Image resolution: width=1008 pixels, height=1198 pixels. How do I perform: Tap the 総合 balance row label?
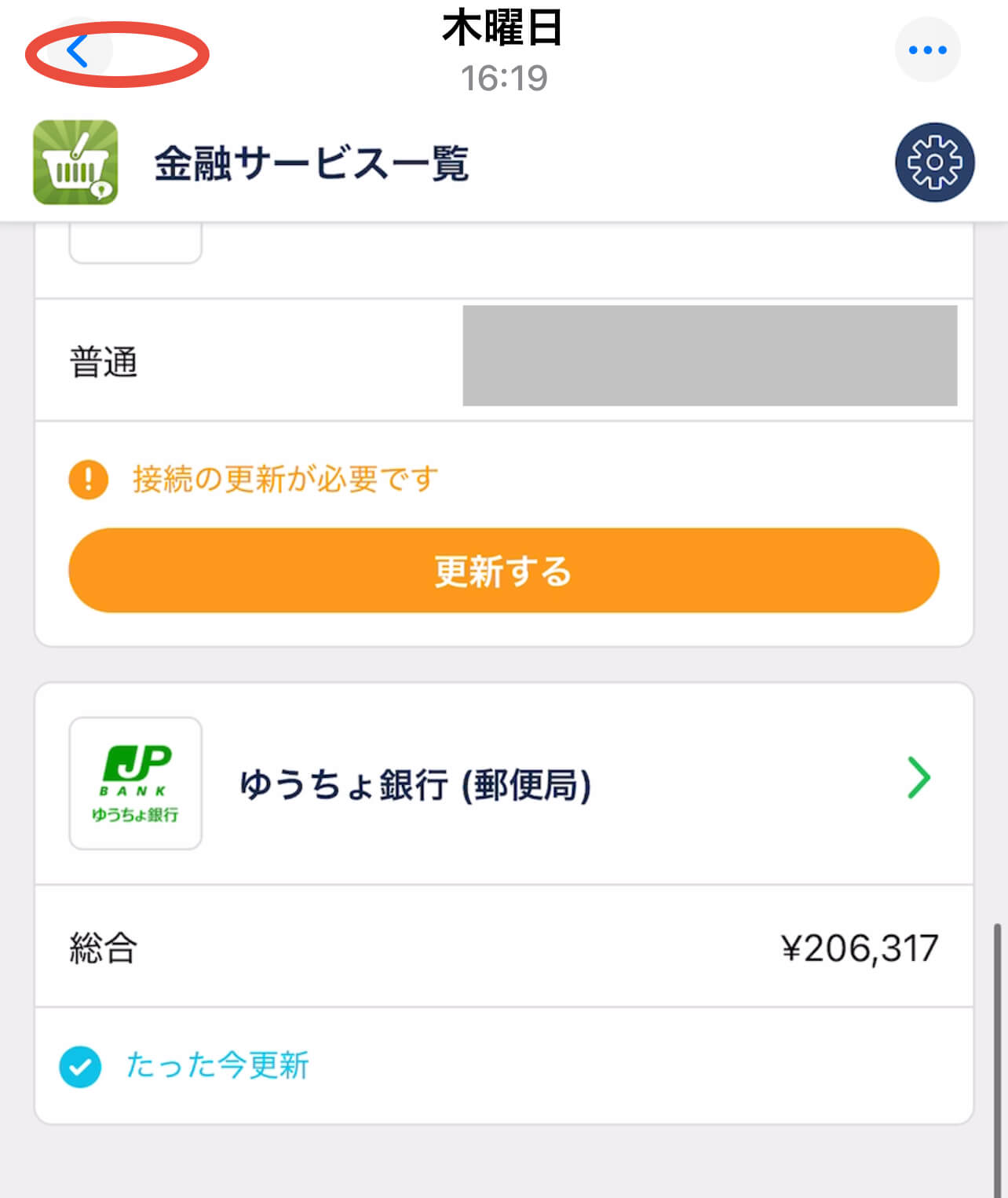point(104,948)
